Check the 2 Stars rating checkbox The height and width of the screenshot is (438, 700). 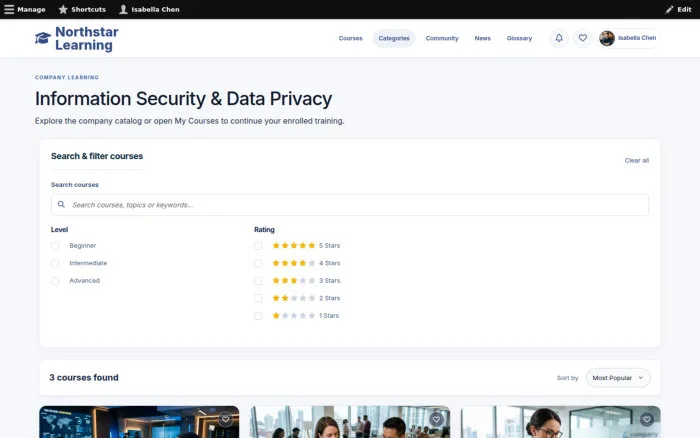(258, 298)
